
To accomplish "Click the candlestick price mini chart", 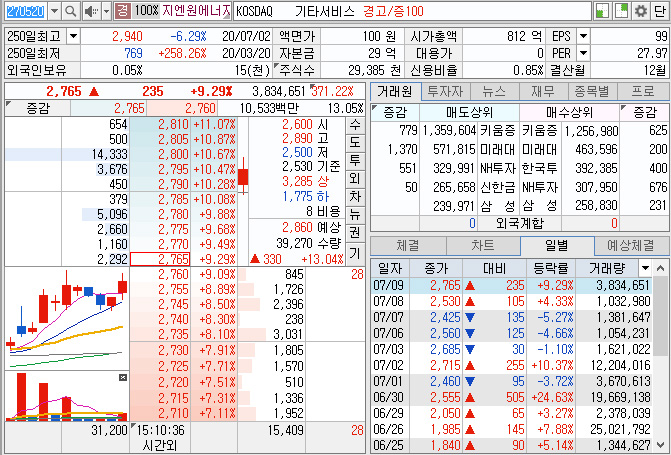I will tap(67, 318).
